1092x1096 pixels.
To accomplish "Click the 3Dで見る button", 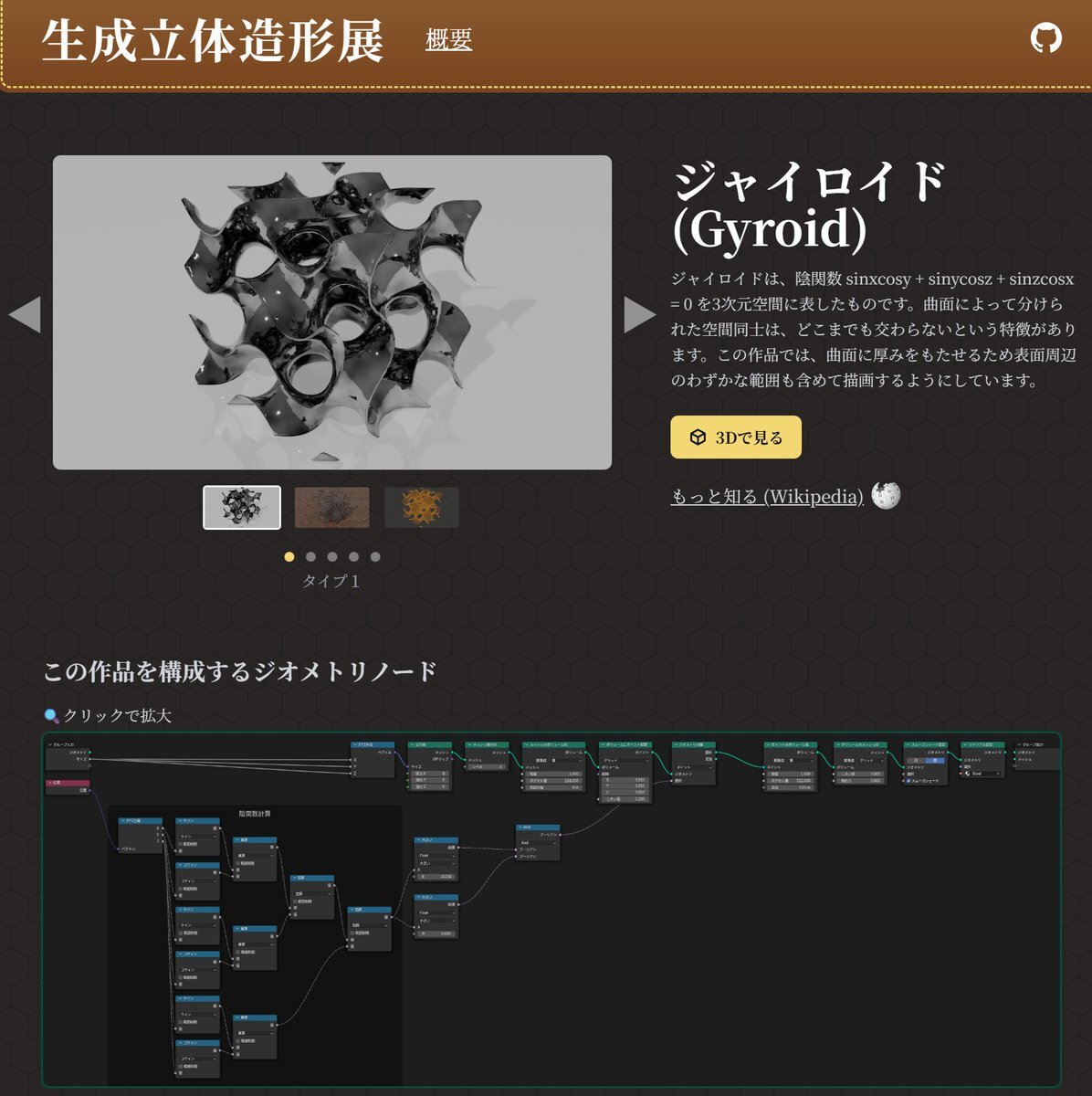I will (736, 437).
